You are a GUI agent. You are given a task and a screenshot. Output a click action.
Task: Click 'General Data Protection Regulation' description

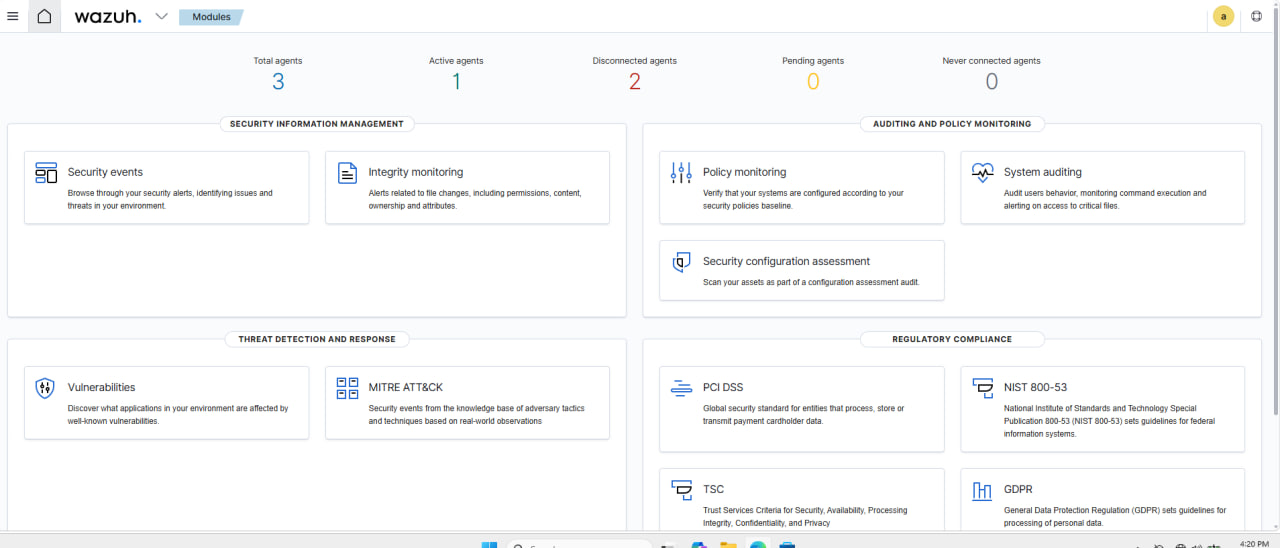(1115, 516)
